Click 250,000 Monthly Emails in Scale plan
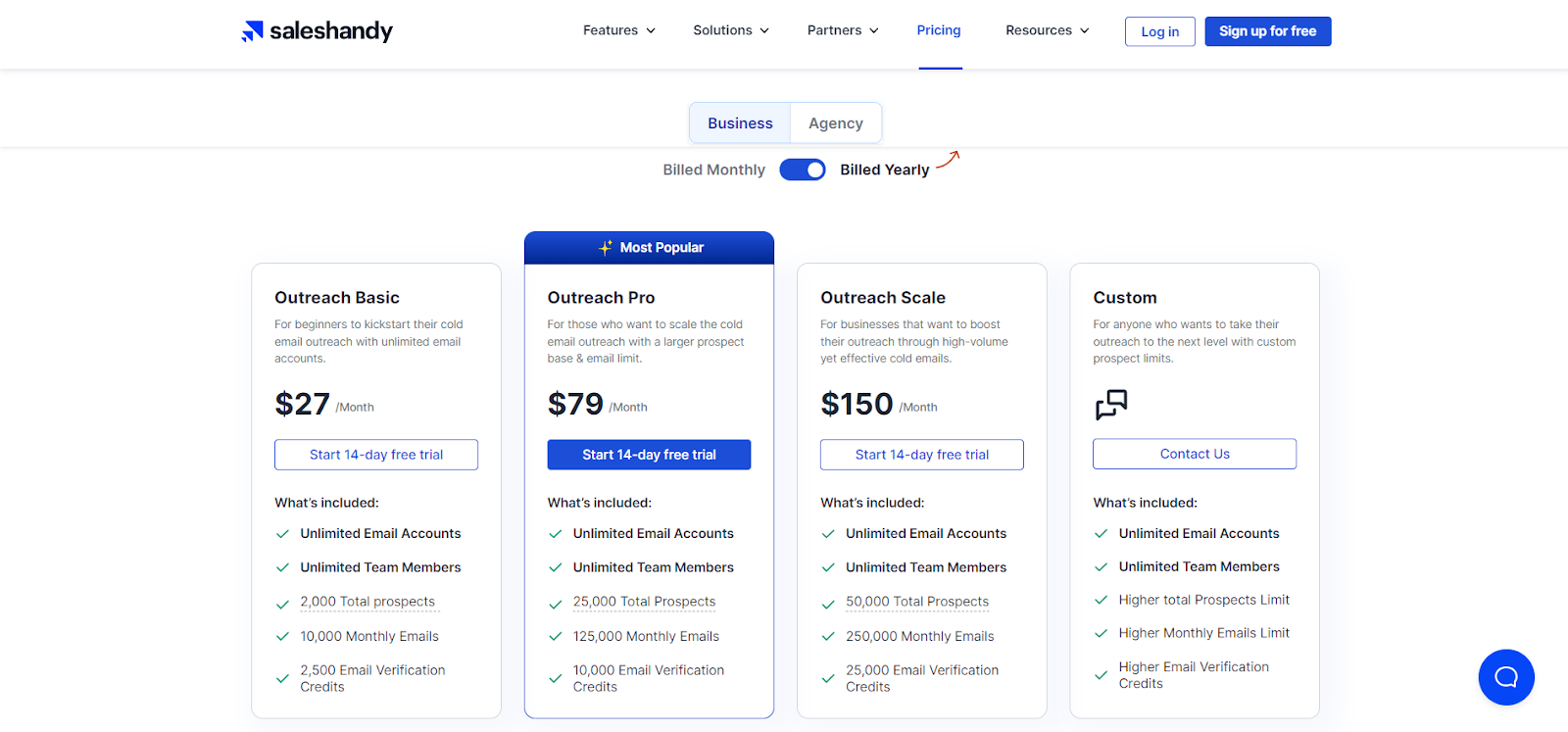Screen dimensions: 1568x732 click(920, 636)
